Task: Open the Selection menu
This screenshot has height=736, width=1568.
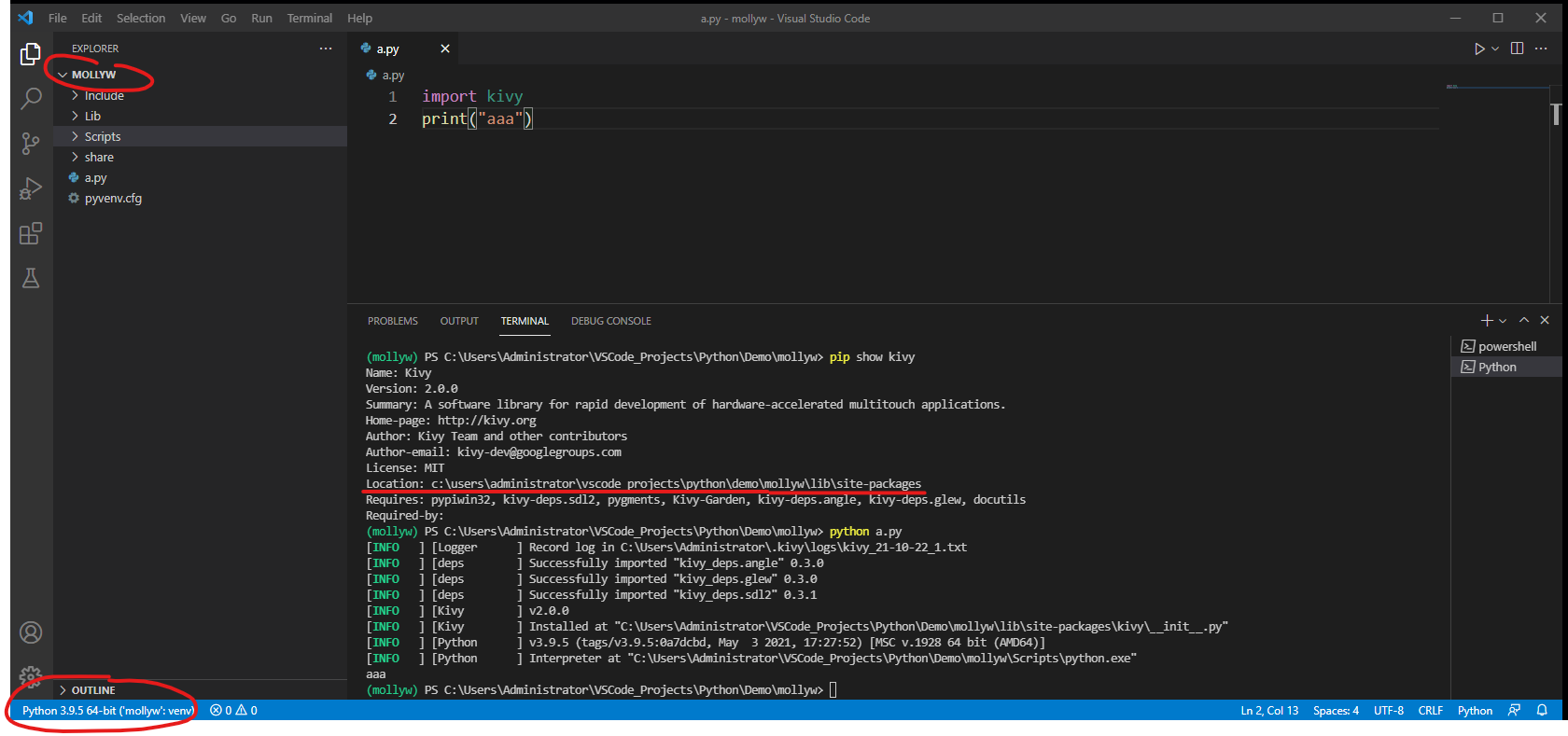Action: (141, 18)
